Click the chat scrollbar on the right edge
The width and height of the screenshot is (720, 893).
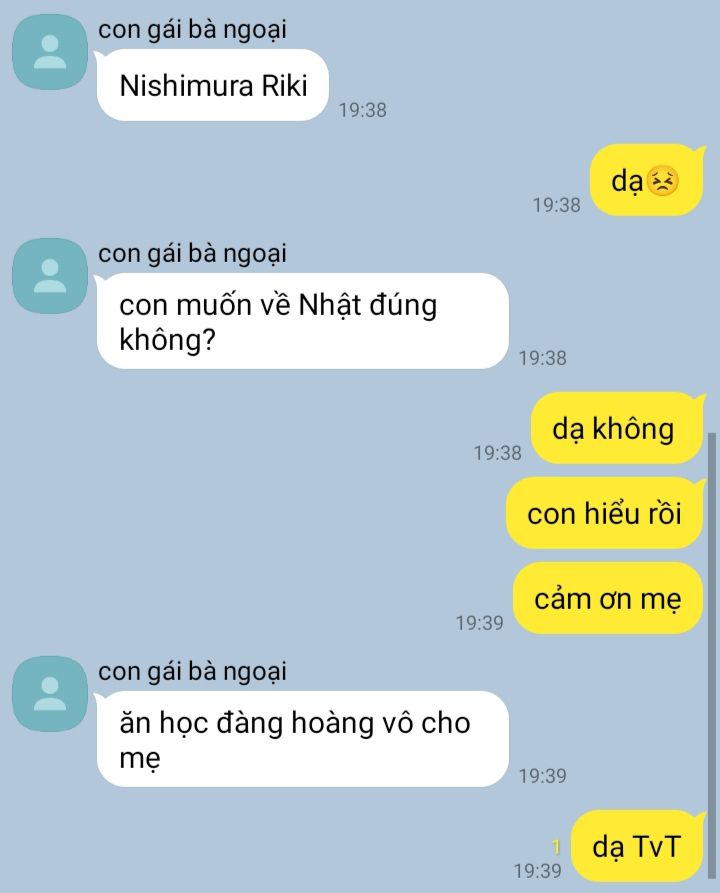pos(711,655)
